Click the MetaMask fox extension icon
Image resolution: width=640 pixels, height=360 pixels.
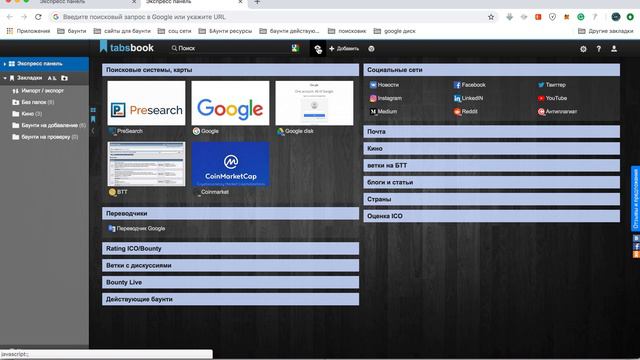click(x=567, y=17)
